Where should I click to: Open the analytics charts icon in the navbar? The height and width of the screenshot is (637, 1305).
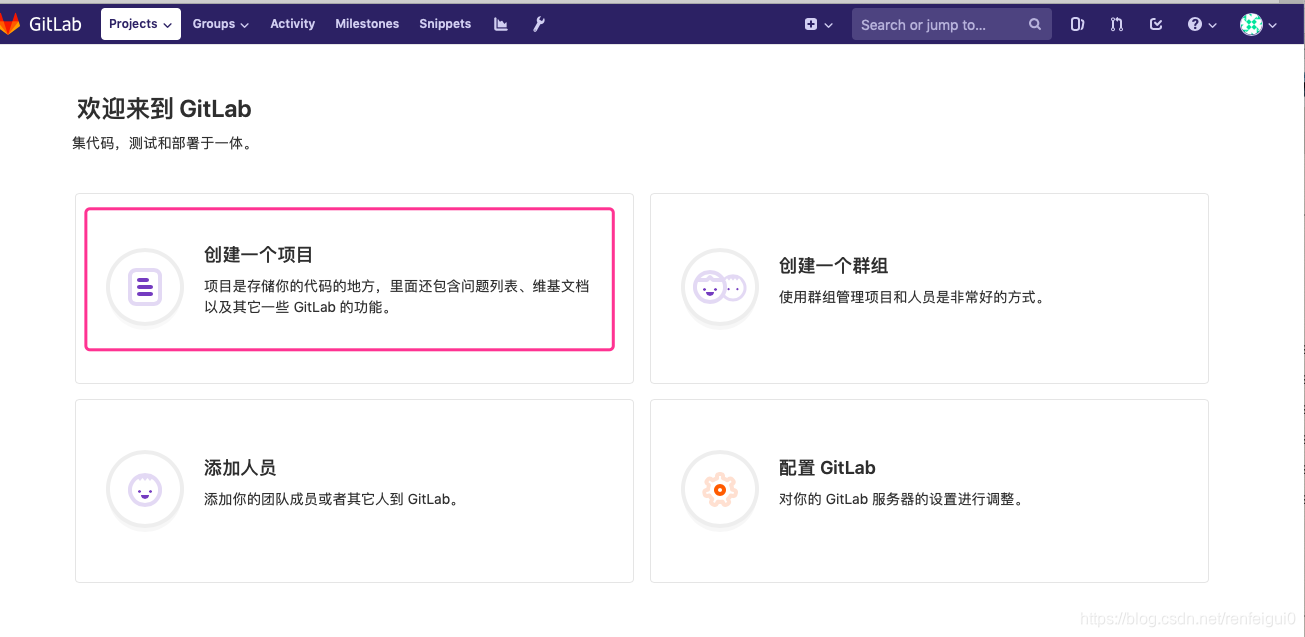point(500,23)
